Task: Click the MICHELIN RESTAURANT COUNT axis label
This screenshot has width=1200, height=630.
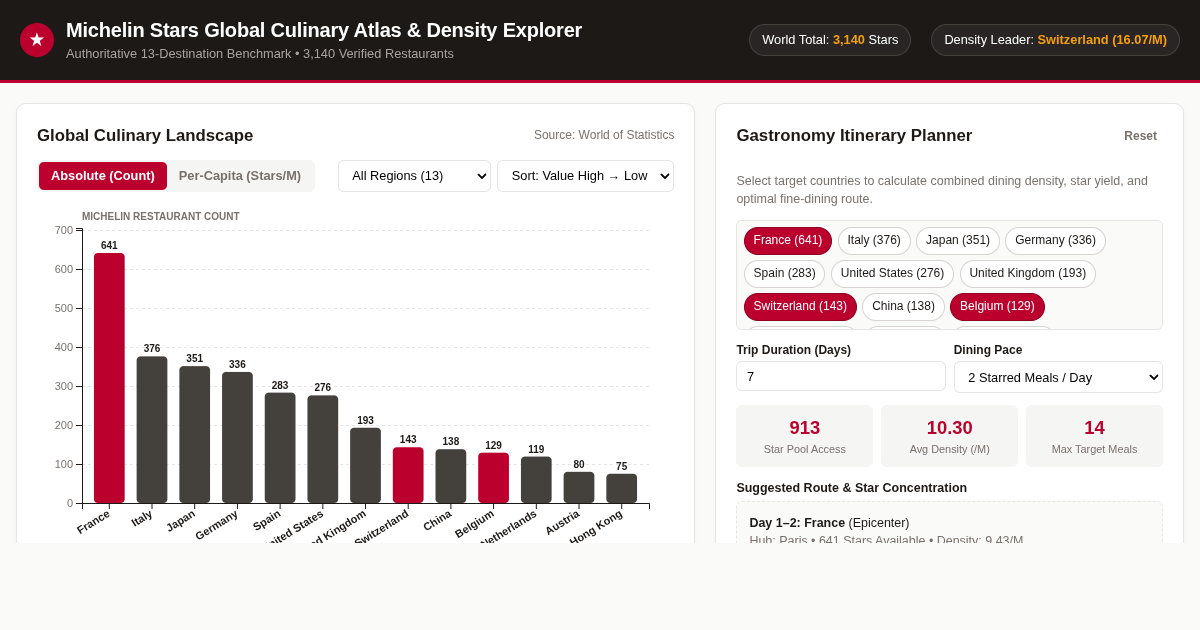Action: (161, 217)
